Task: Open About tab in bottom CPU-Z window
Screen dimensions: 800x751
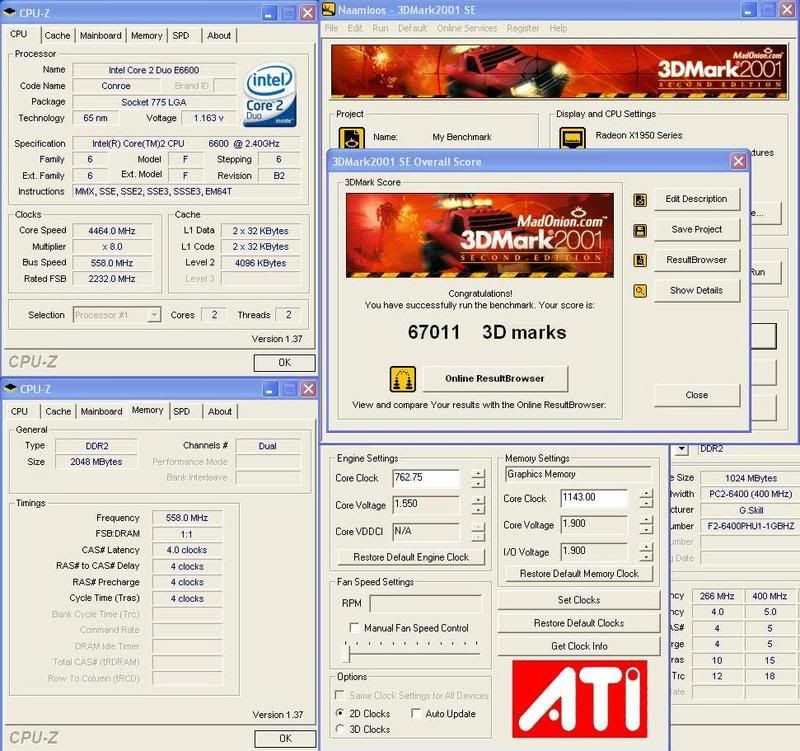Action: coord(220,412)
